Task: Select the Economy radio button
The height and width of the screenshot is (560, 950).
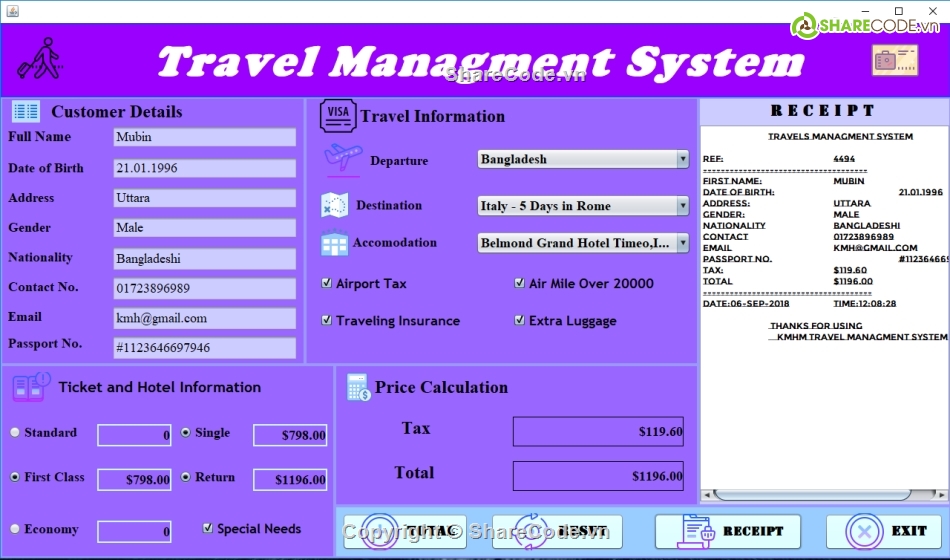Action: tap(15, 529)
